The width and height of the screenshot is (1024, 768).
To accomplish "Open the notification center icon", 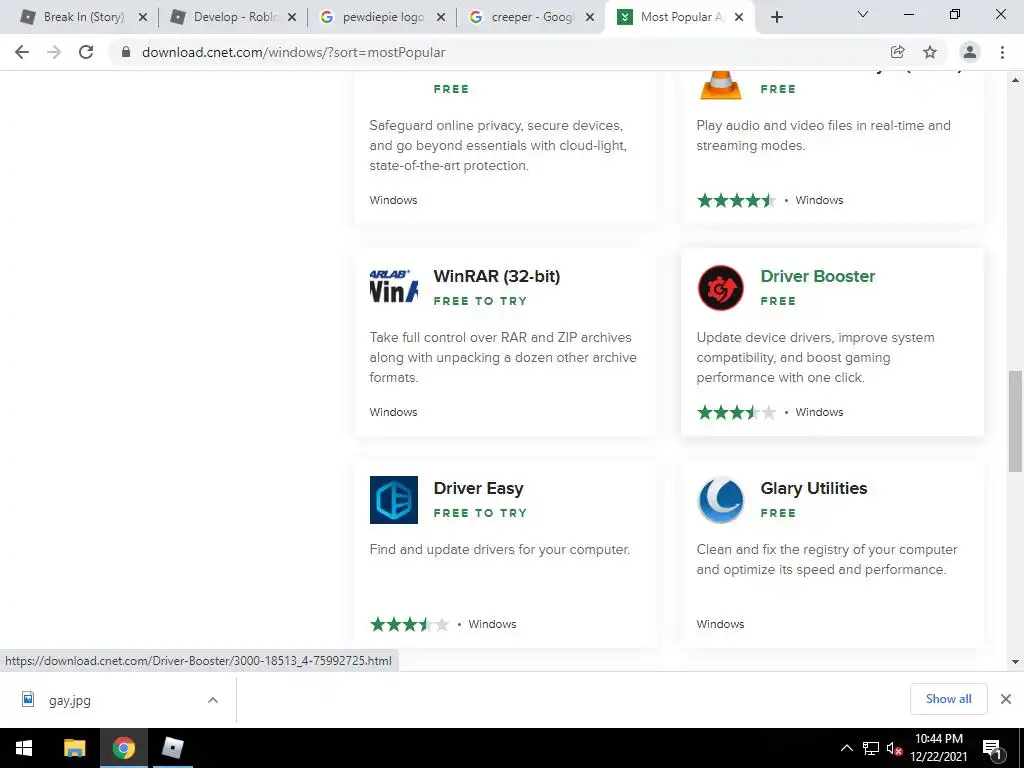I will pos(992,749).
